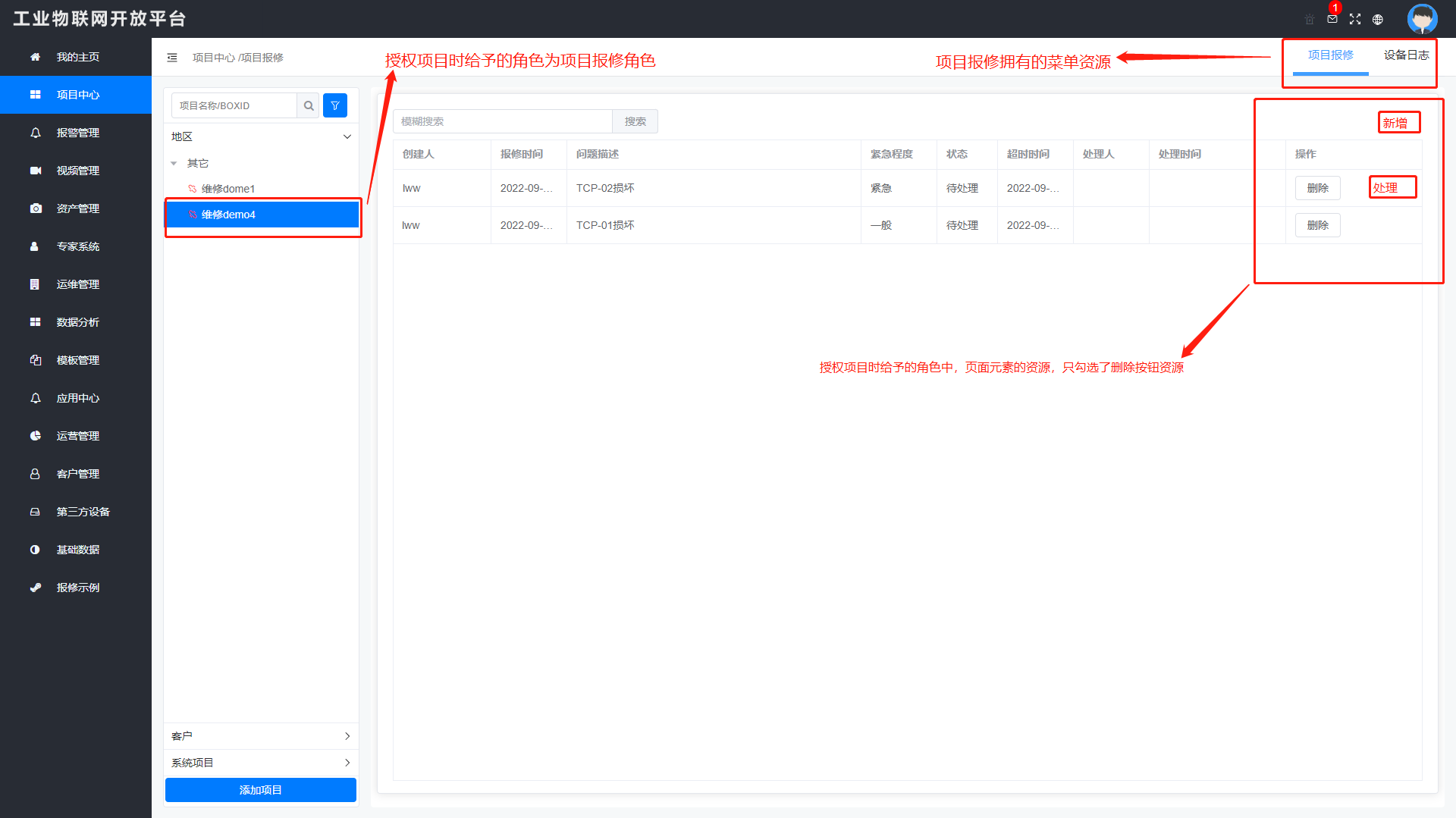Click the wrench icon for 报修示例
Image resolution: width=1456 pixels, height=818 pixels.
tap(35, 588)
